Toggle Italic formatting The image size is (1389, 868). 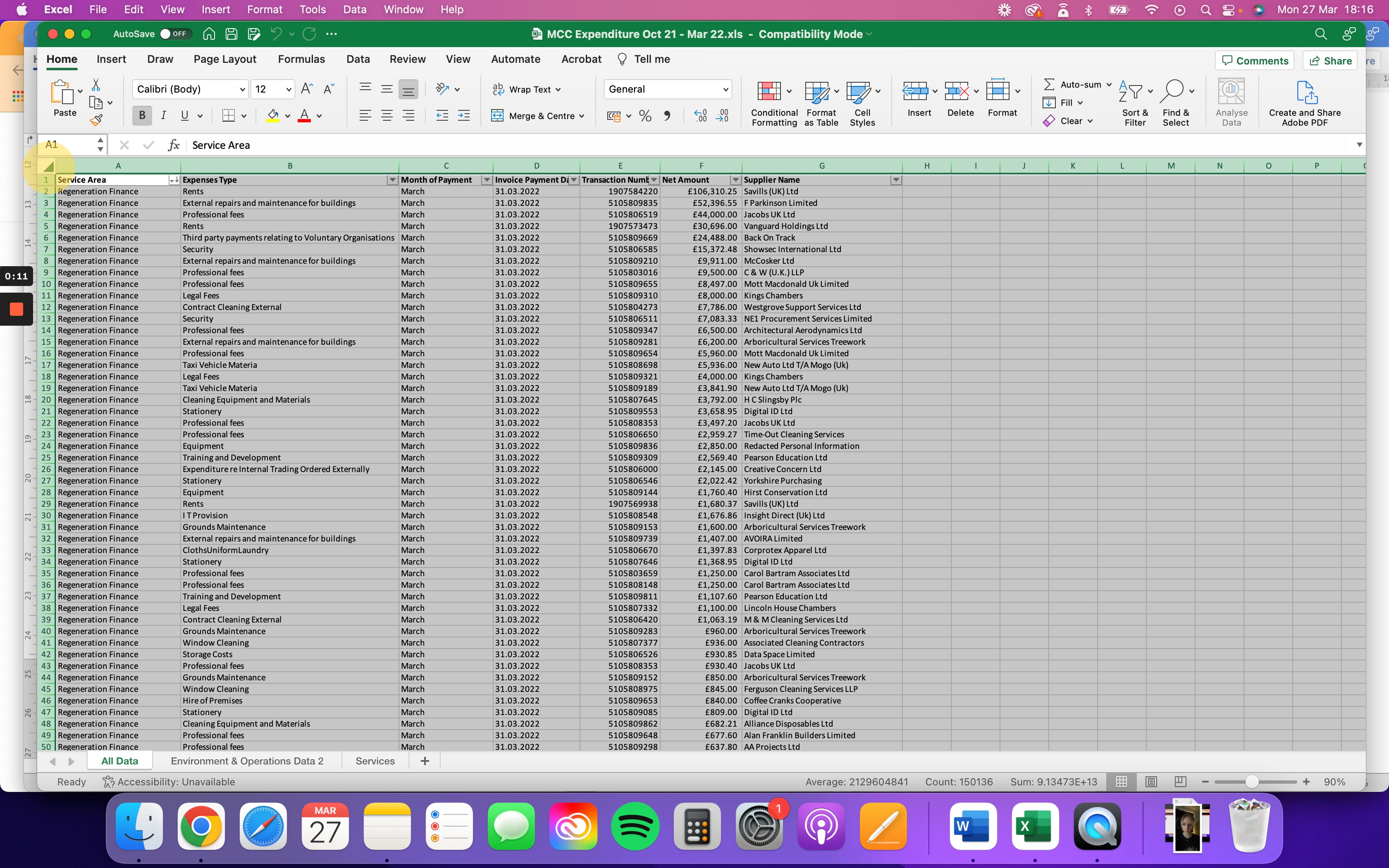pyautogui.click(x=164, y=115)
